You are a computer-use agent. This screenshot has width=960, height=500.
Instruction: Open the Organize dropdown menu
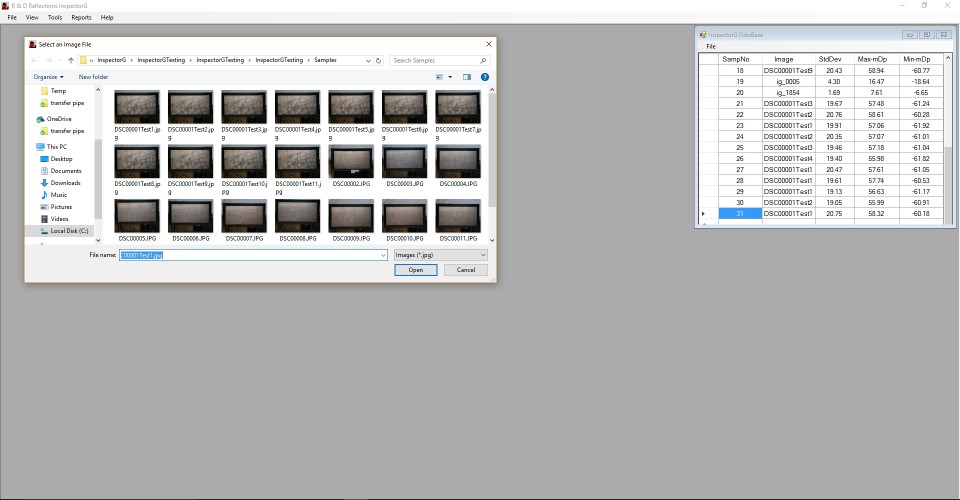click(47, 77)
